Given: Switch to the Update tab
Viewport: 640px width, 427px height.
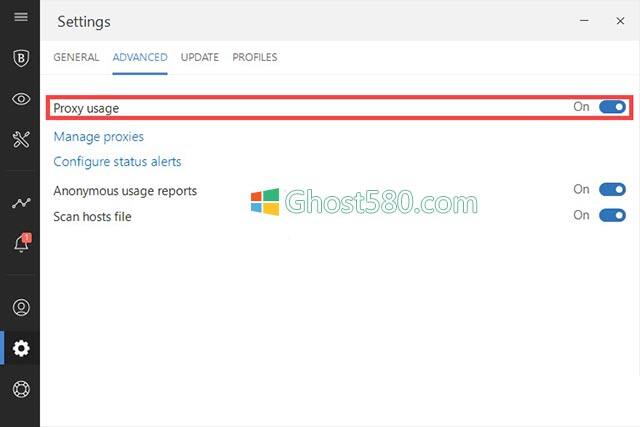Looking at the screenshot, I should click(x=200, y=57).
